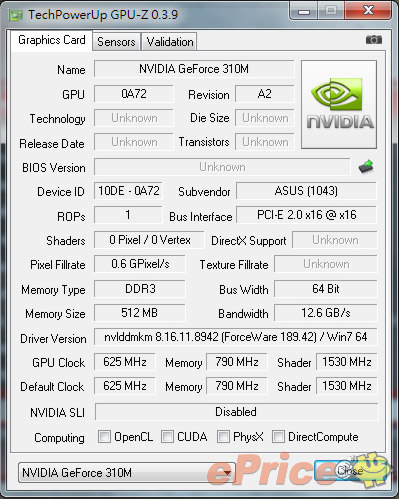This screenshot has height=499, width=399.
Task: Click the BIOS Version Unknown field
Action: (x=222, y=167)
